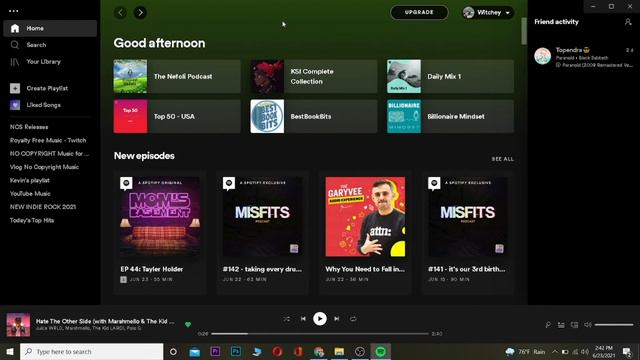The image size is (640, 360).
Task: Open Daily Mix 1 tile
Action: click(450, 76)
